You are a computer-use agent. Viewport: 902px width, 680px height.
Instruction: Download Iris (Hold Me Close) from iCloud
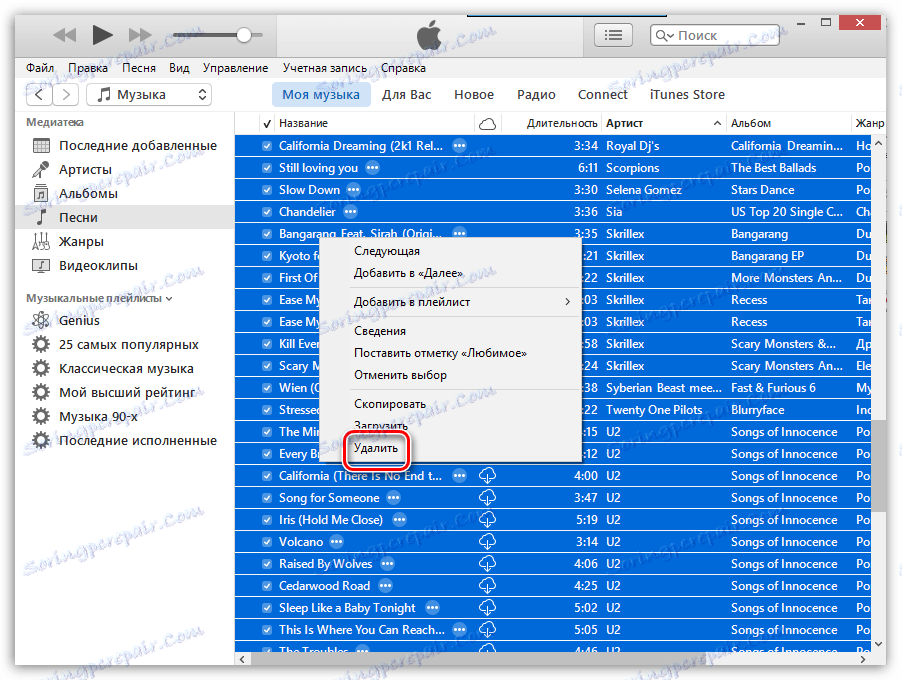pos(488,520)
